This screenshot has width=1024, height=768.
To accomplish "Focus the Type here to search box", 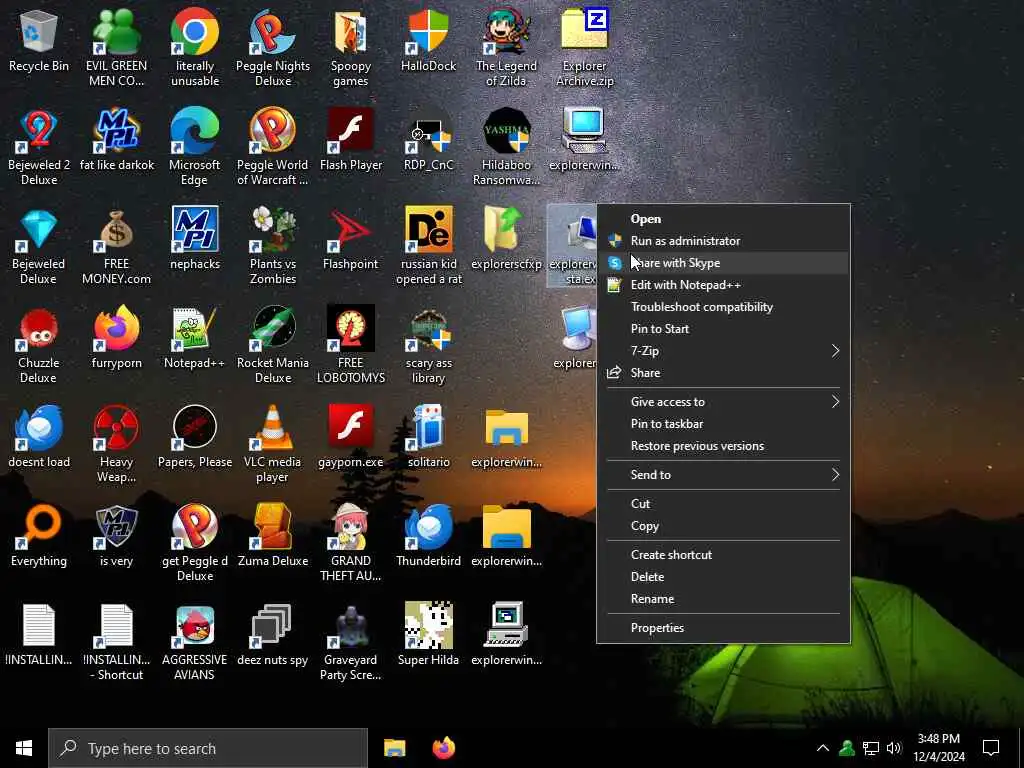I will click(x=208, y=748).
